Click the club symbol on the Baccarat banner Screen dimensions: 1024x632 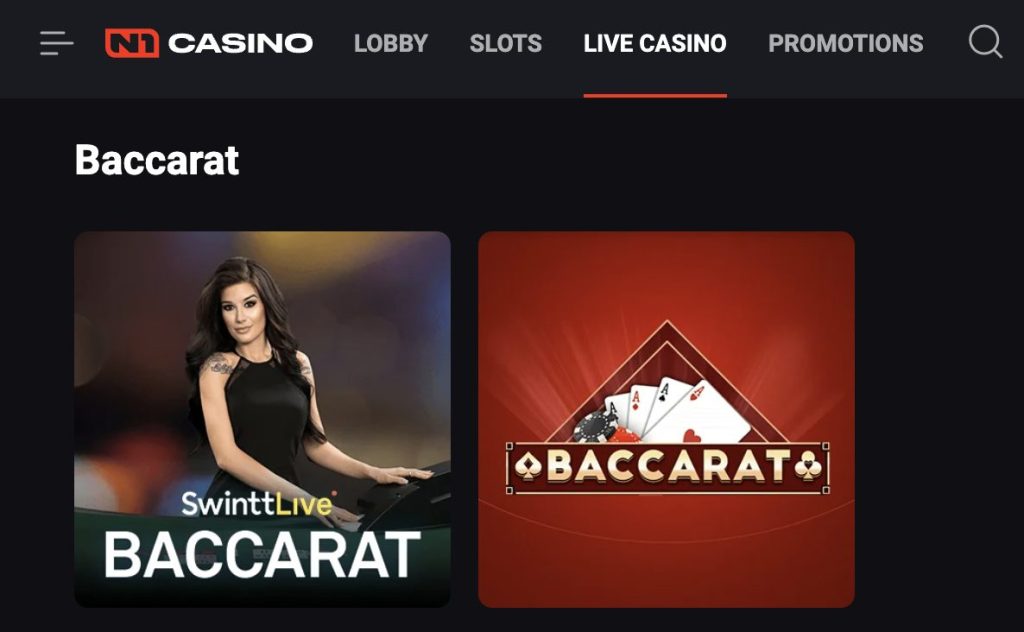(x=807, y=466)
